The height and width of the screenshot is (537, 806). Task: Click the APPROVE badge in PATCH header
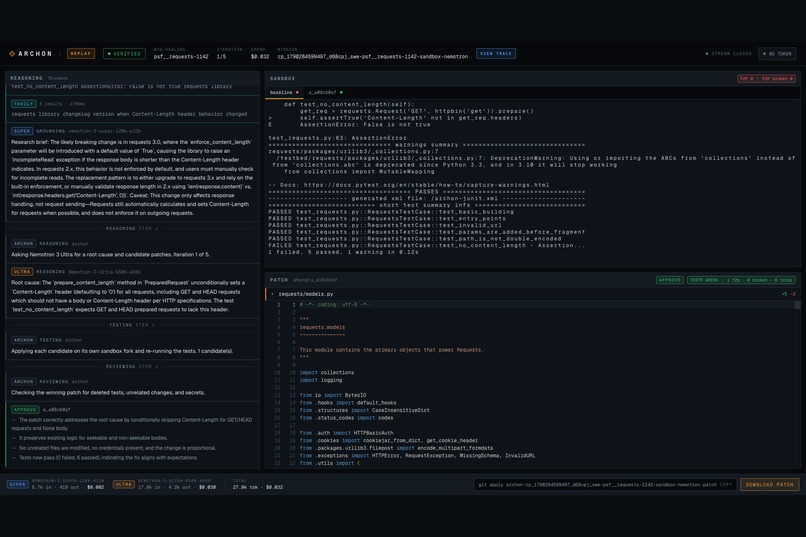click(670, 280)
